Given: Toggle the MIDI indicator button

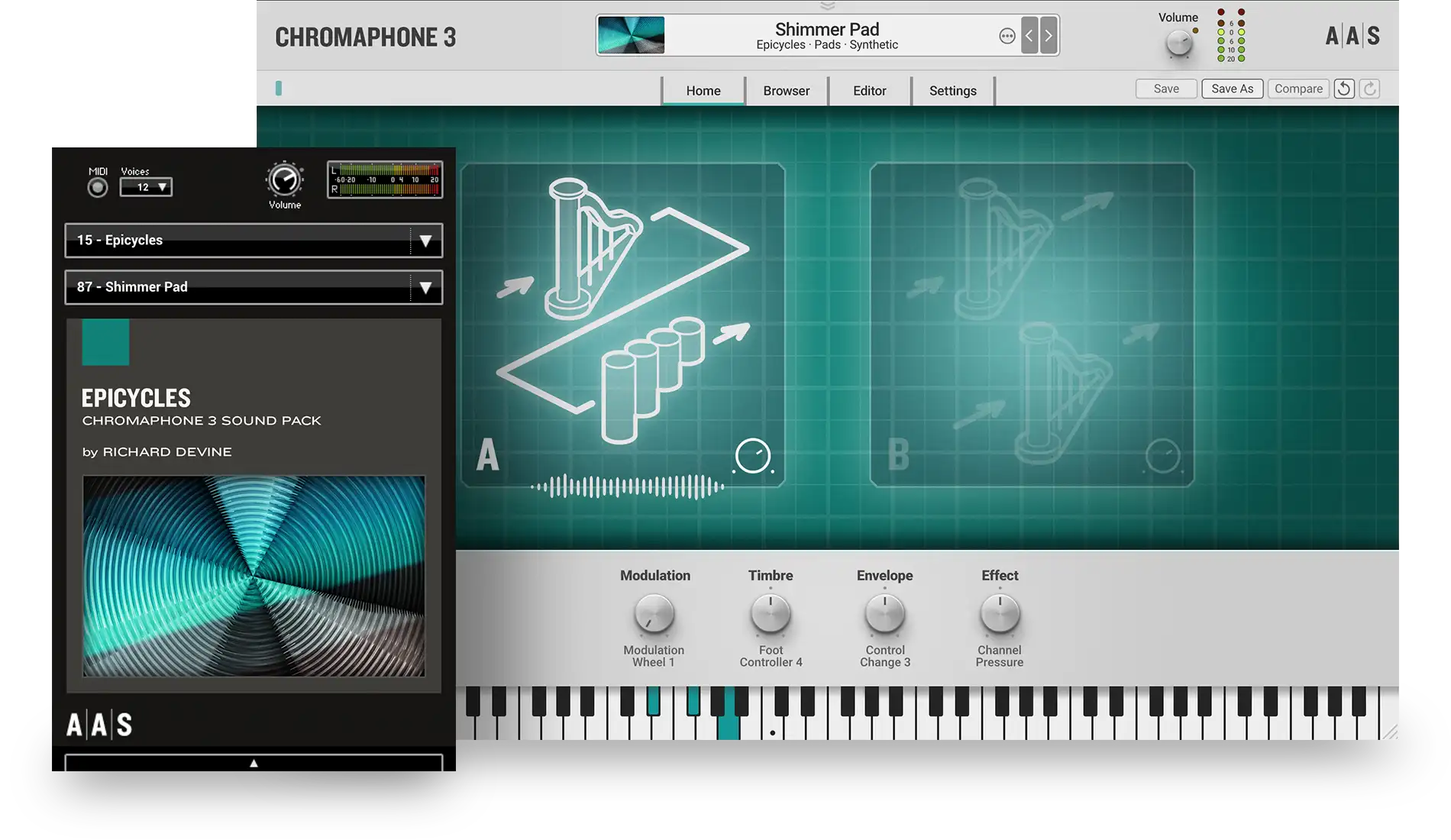Looking at the screenshot, I should tap(98, 187).
